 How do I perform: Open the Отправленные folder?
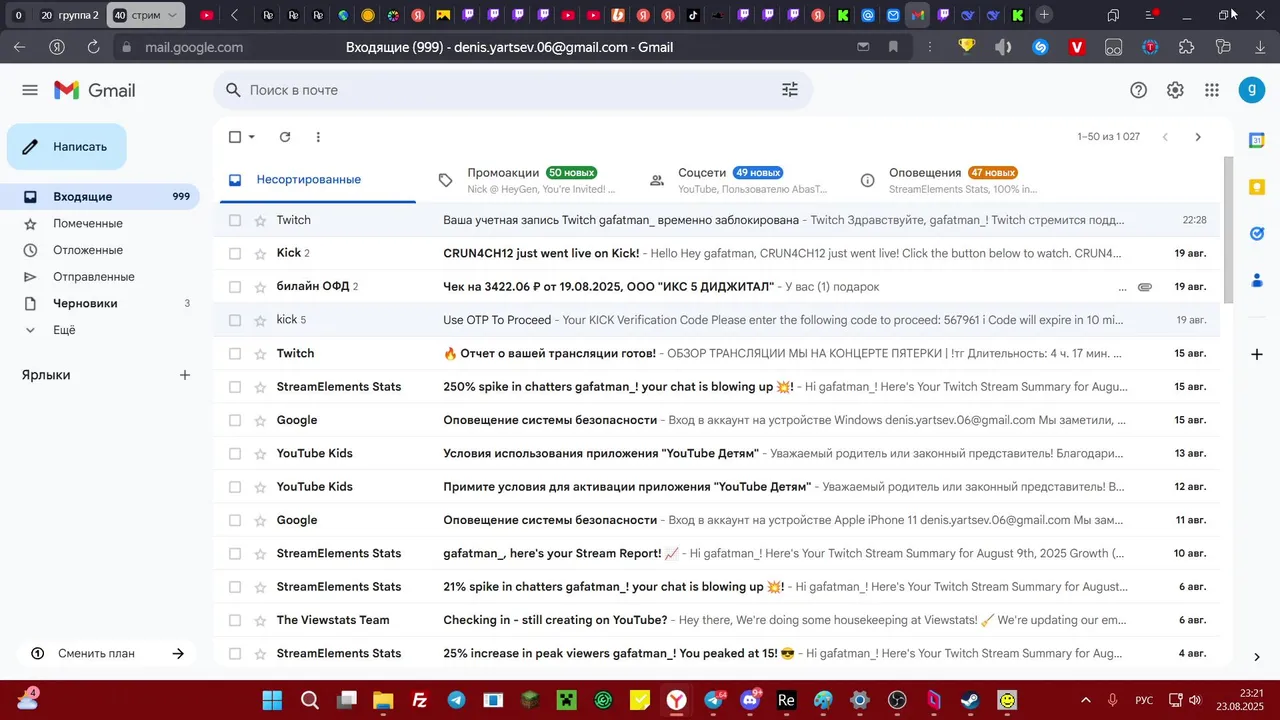click(100, 277)
